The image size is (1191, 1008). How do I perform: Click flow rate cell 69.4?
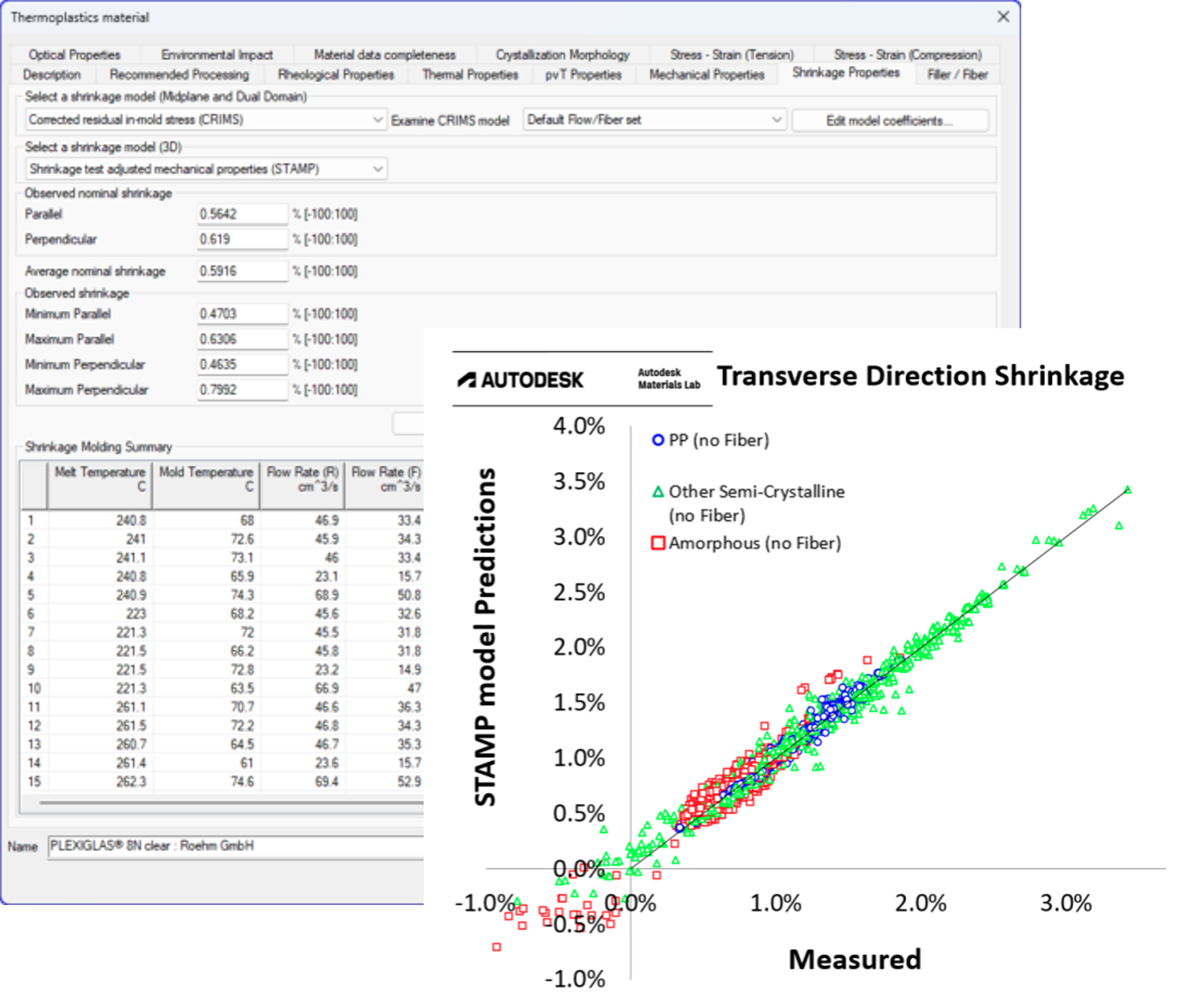tap(302, 782)
